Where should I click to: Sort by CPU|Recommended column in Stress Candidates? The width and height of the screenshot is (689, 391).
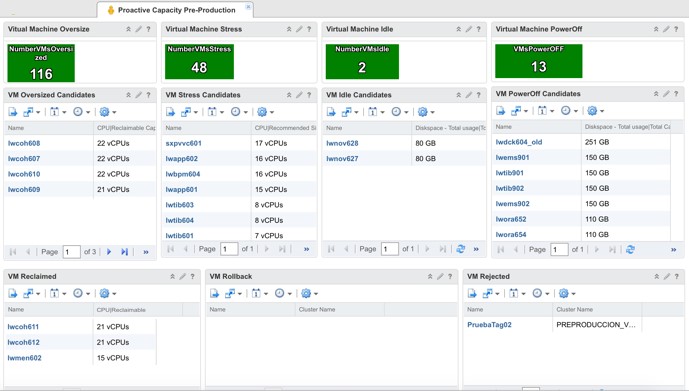pyautogui.click(x=284, y=128)
